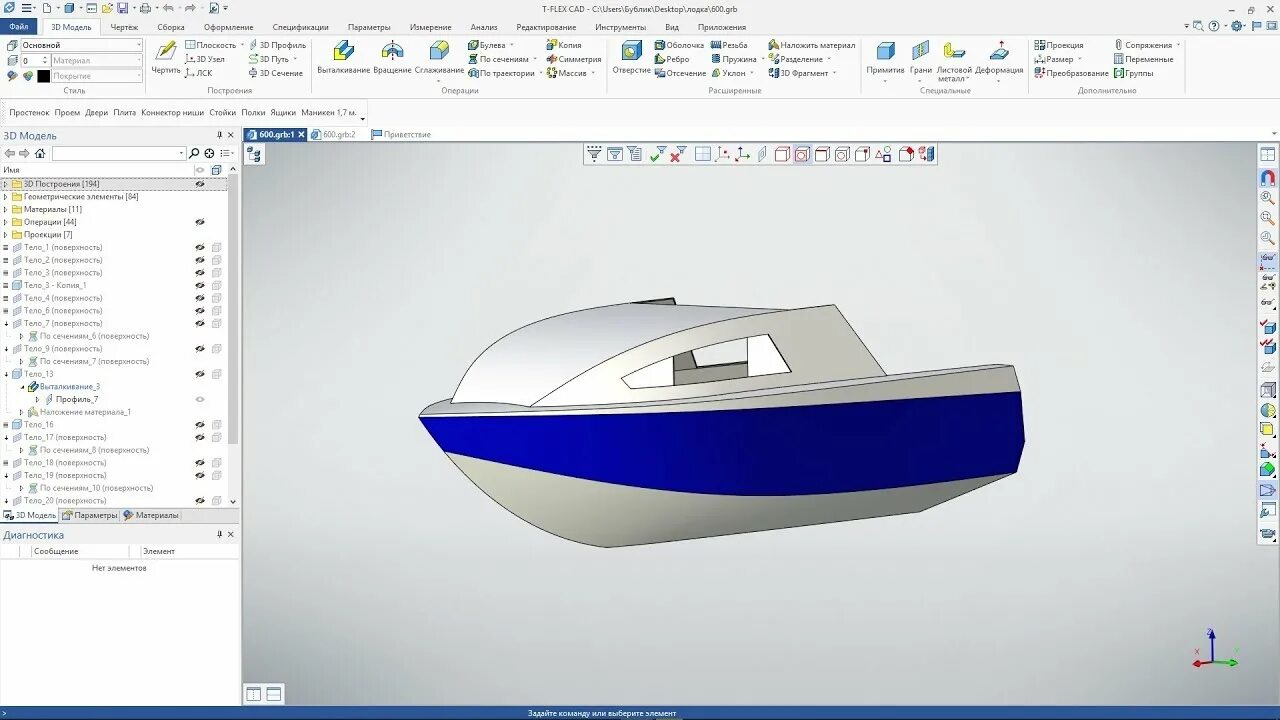Screen dimensions: 1280x720
Task: Open the Булева dropdown arrow
Action: click(x=512, y=45)
